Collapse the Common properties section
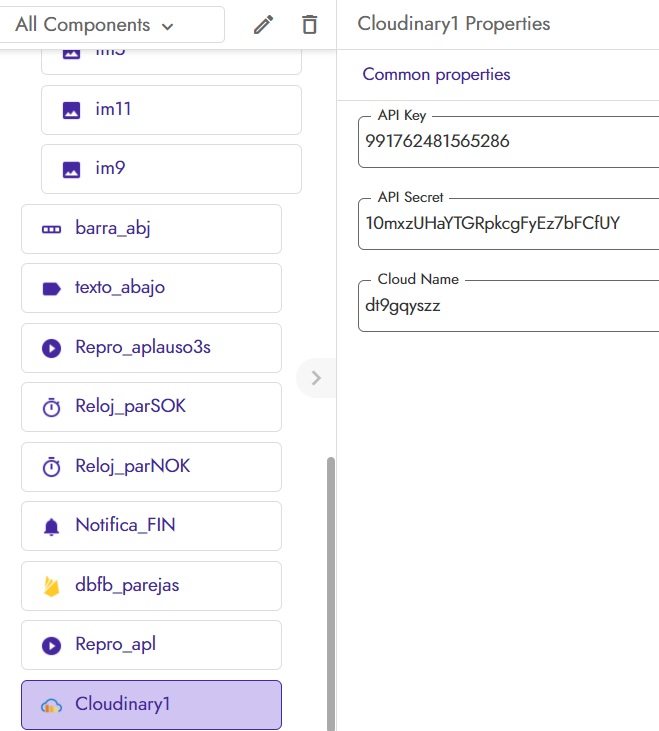 436,74
